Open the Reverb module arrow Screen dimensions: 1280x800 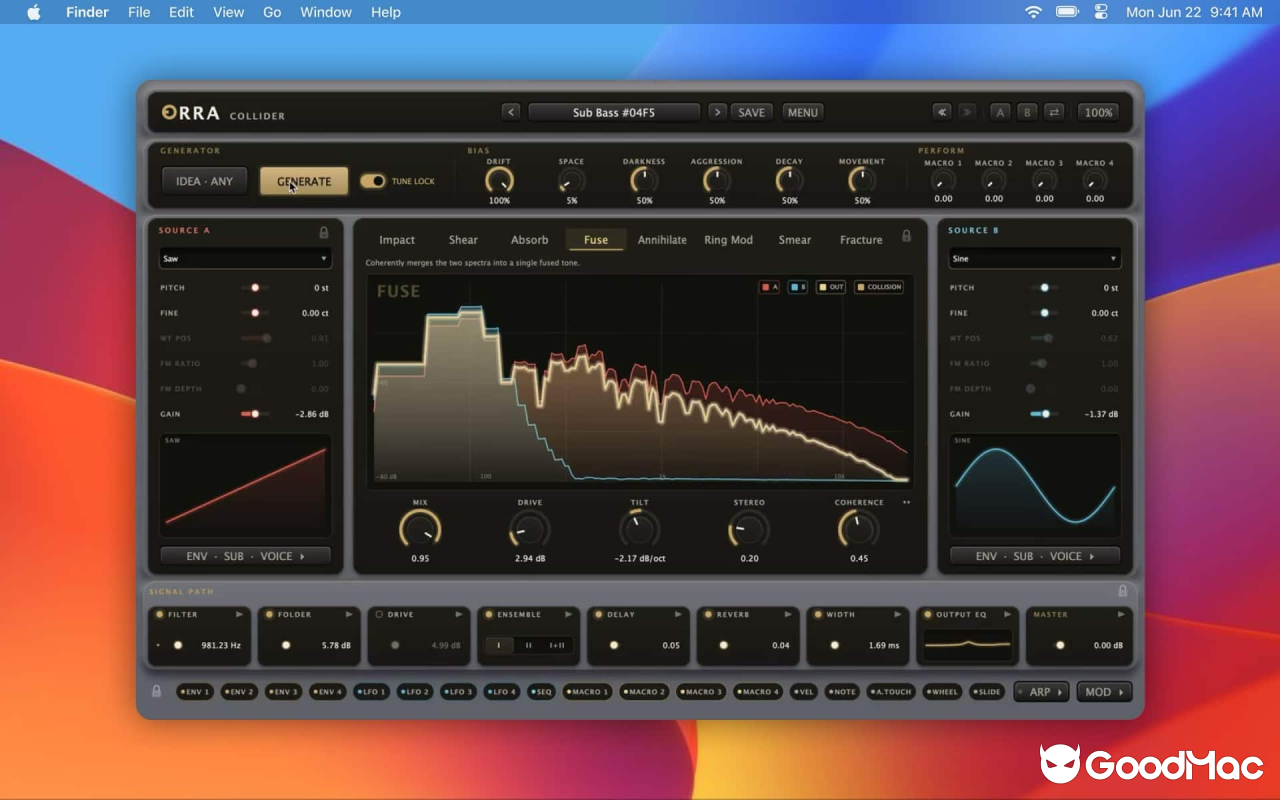coord(789,614)
